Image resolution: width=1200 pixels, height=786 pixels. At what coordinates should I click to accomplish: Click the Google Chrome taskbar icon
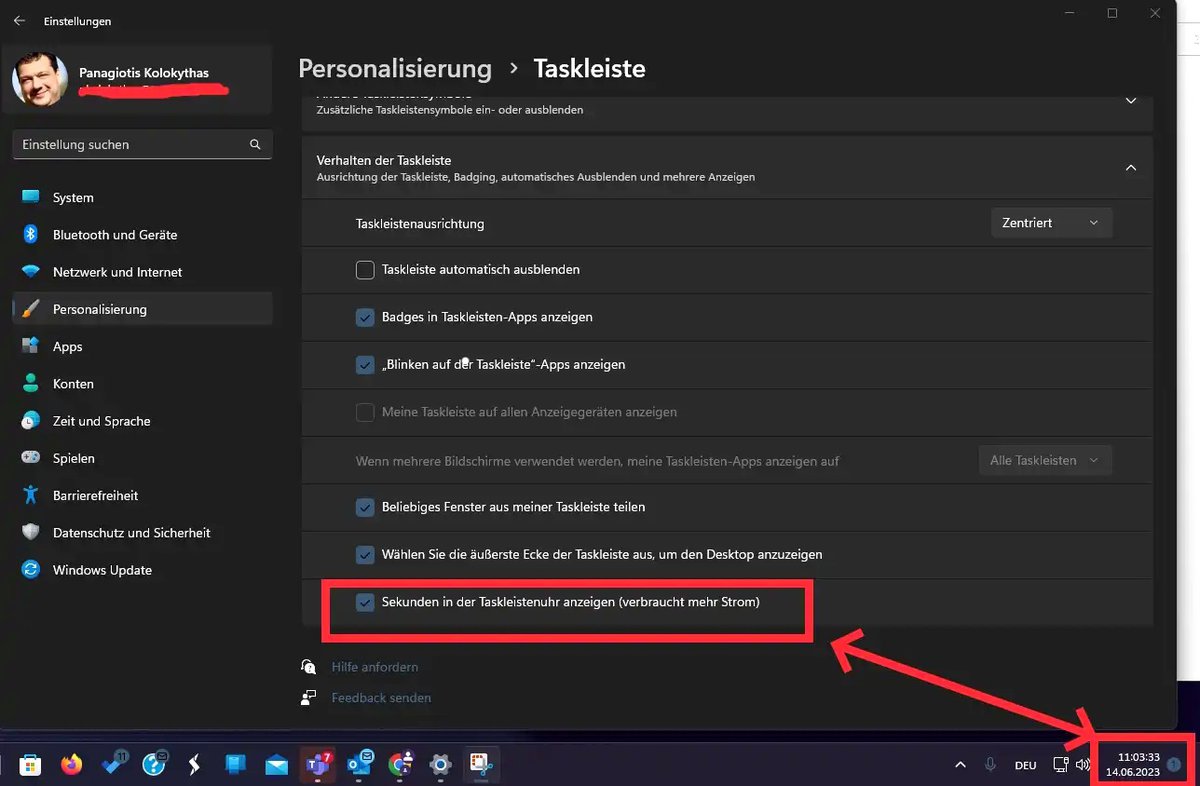[400, 765]
